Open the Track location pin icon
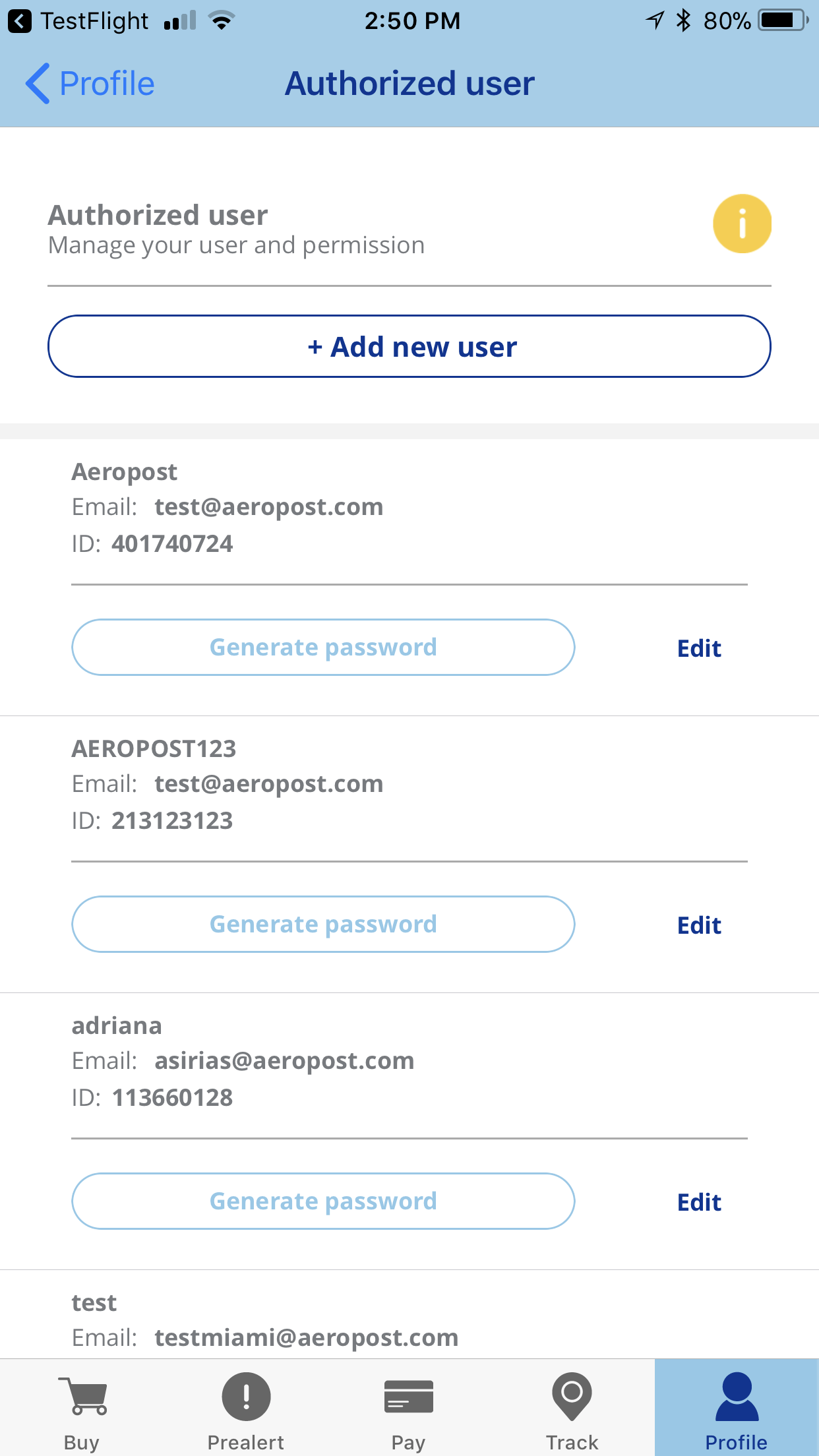The image size is (819, 1456). [572, 1396]
